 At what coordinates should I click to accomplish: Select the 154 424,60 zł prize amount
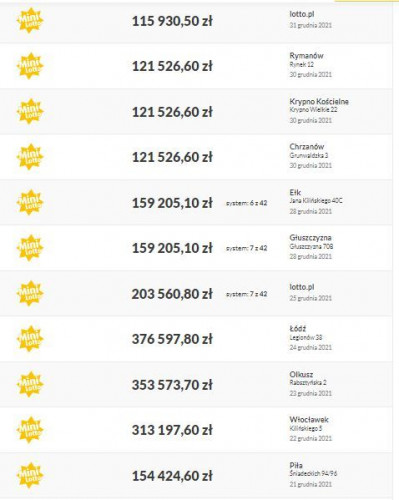[x=172, y=476]
